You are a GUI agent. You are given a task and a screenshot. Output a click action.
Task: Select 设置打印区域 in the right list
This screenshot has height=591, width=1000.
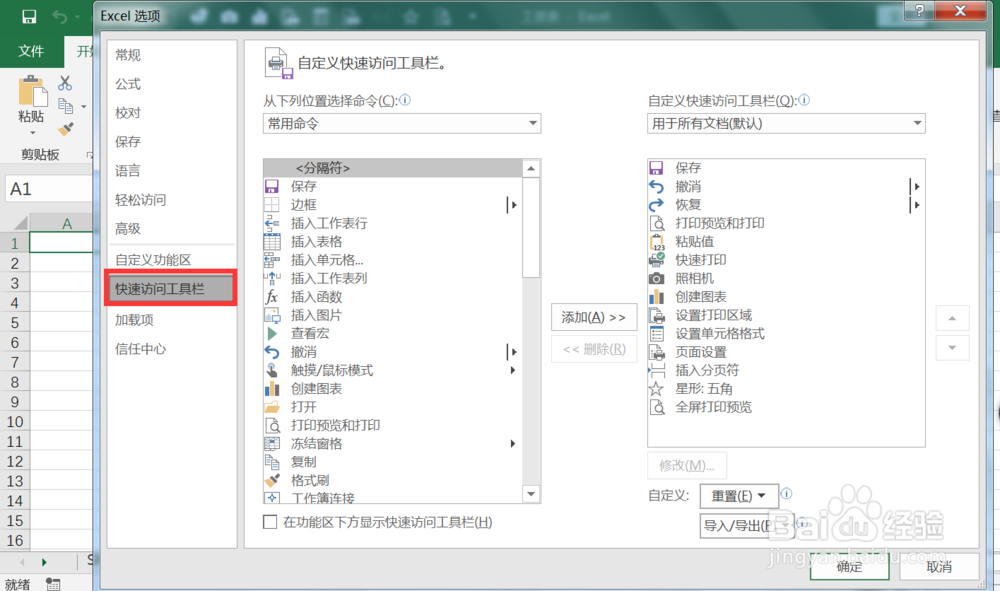pos(786,316)
